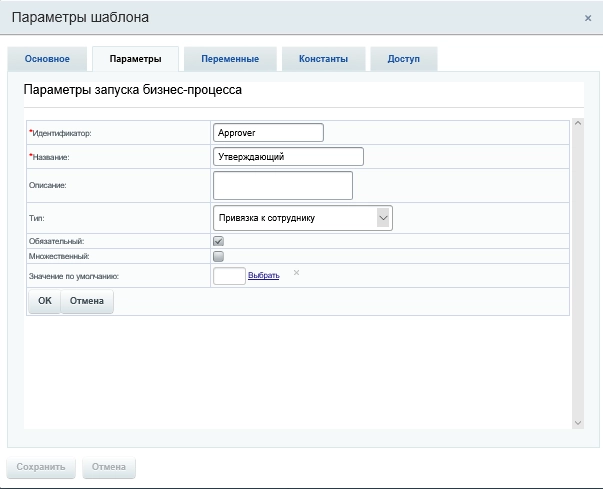Enable the Множественный checkbox
Viewport: 603px width, 489px height.
click(218, 256)
